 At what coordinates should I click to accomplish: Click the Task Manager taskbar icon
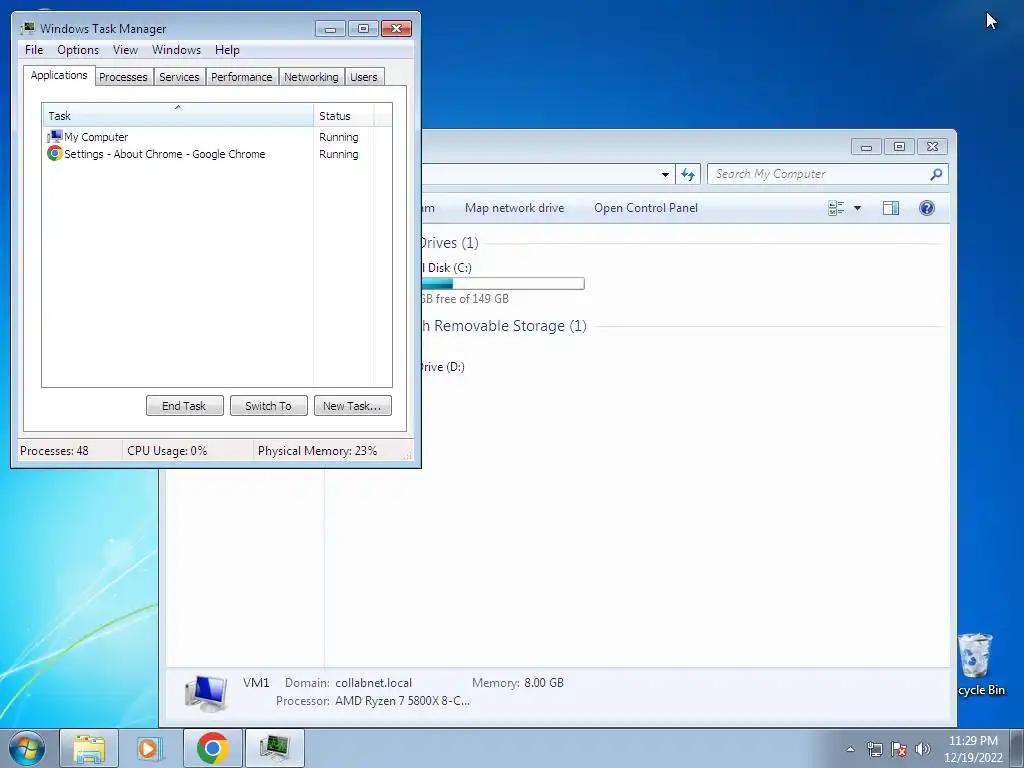274,748
